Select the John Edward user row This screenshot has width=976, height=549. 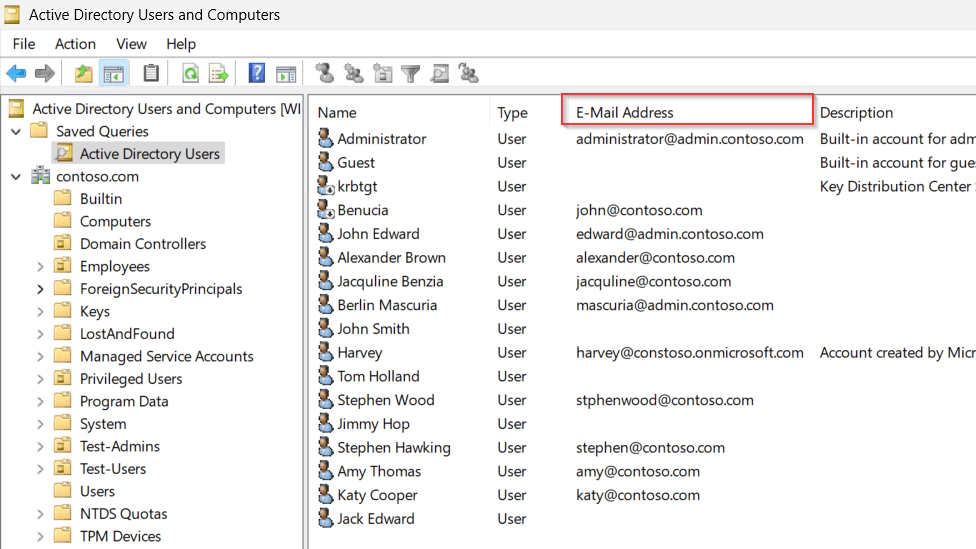(x=378, y=234)
